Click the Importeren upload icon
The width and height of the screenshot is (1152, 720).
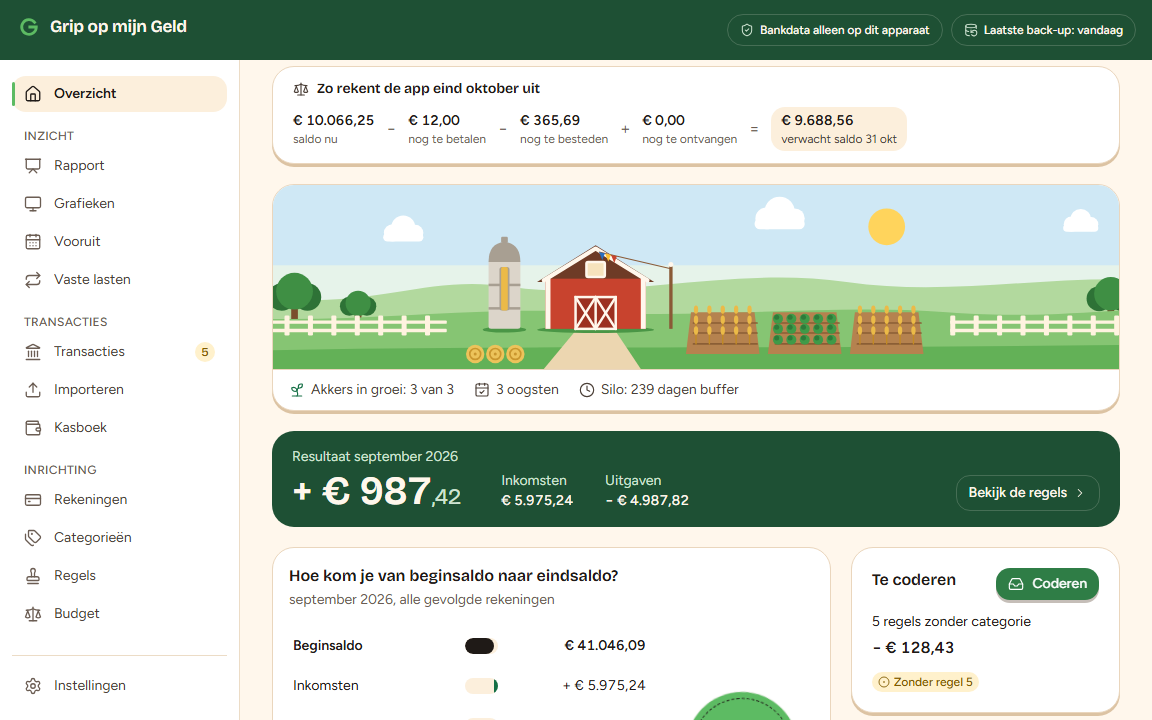pyautogui.click(x=33, y=390)
